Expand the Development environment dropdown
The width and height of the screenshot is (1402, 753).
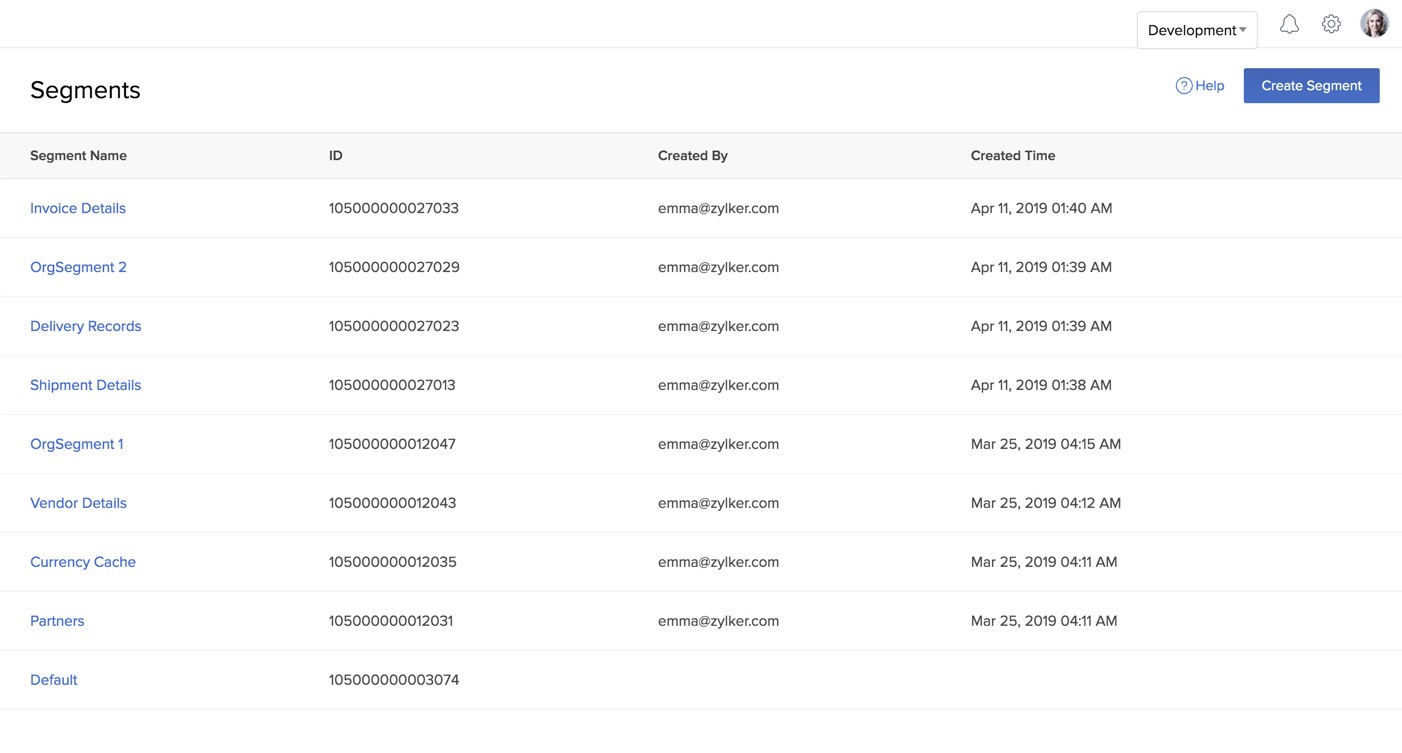[x=1196, y=30]
